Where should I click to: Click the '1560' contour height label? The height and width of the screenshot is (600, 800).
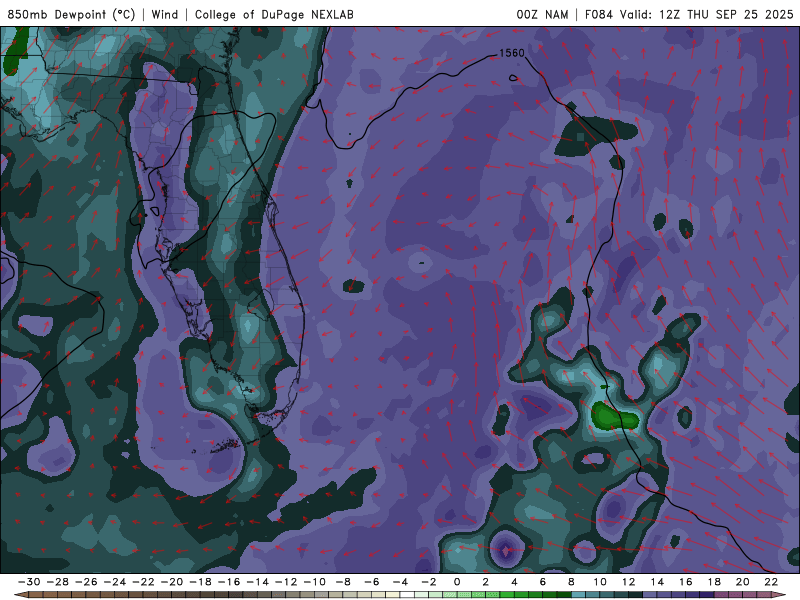pos(512,53)
